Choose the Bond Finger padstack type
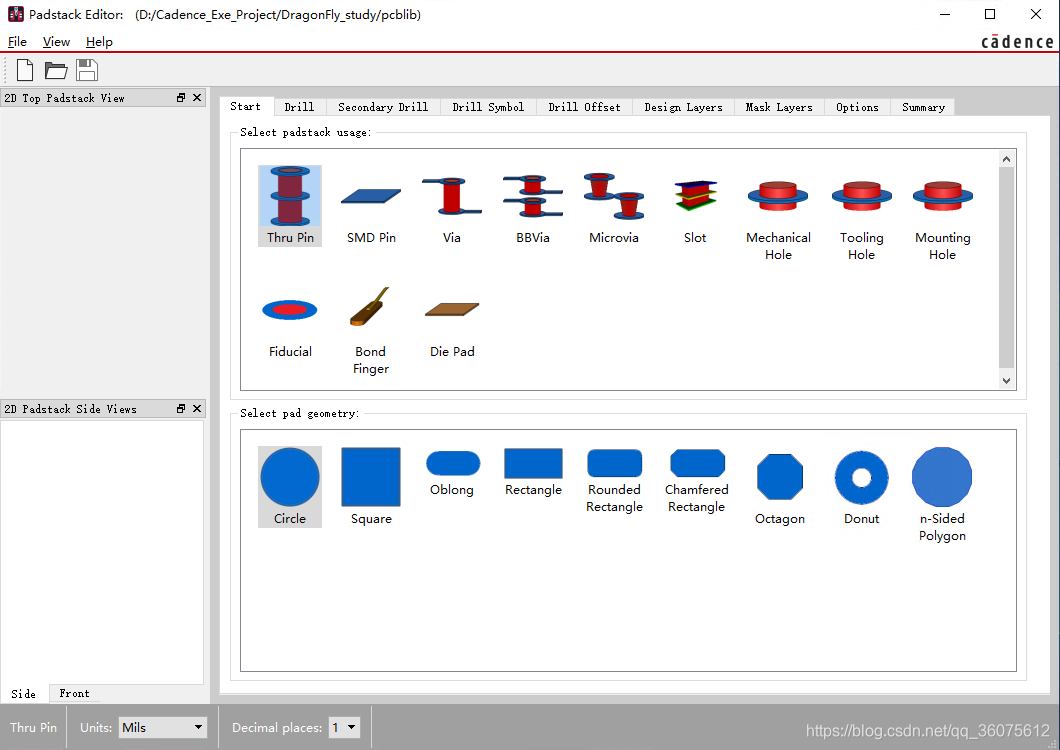This screenshot has width=1060, height=750. [371, 330]
